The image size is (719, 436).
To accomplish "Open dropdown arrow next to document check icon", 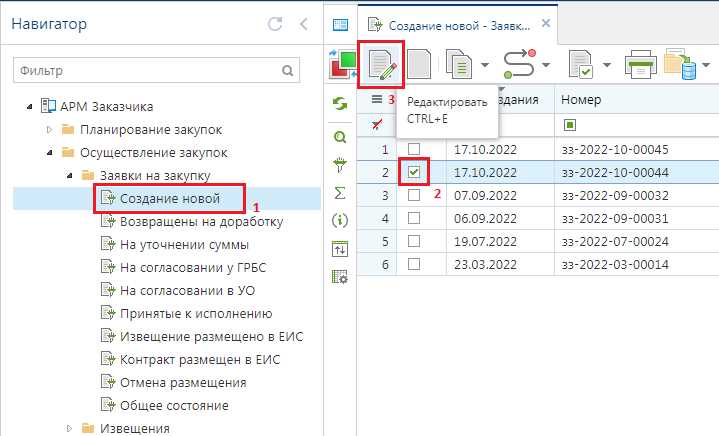I will [x=607, y=65].
